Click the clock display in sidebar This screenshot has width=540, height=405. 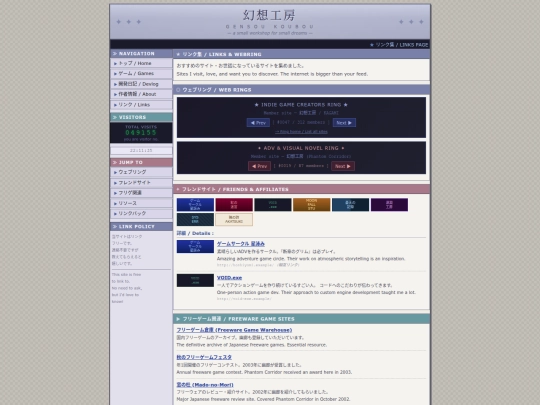[141, 150]
